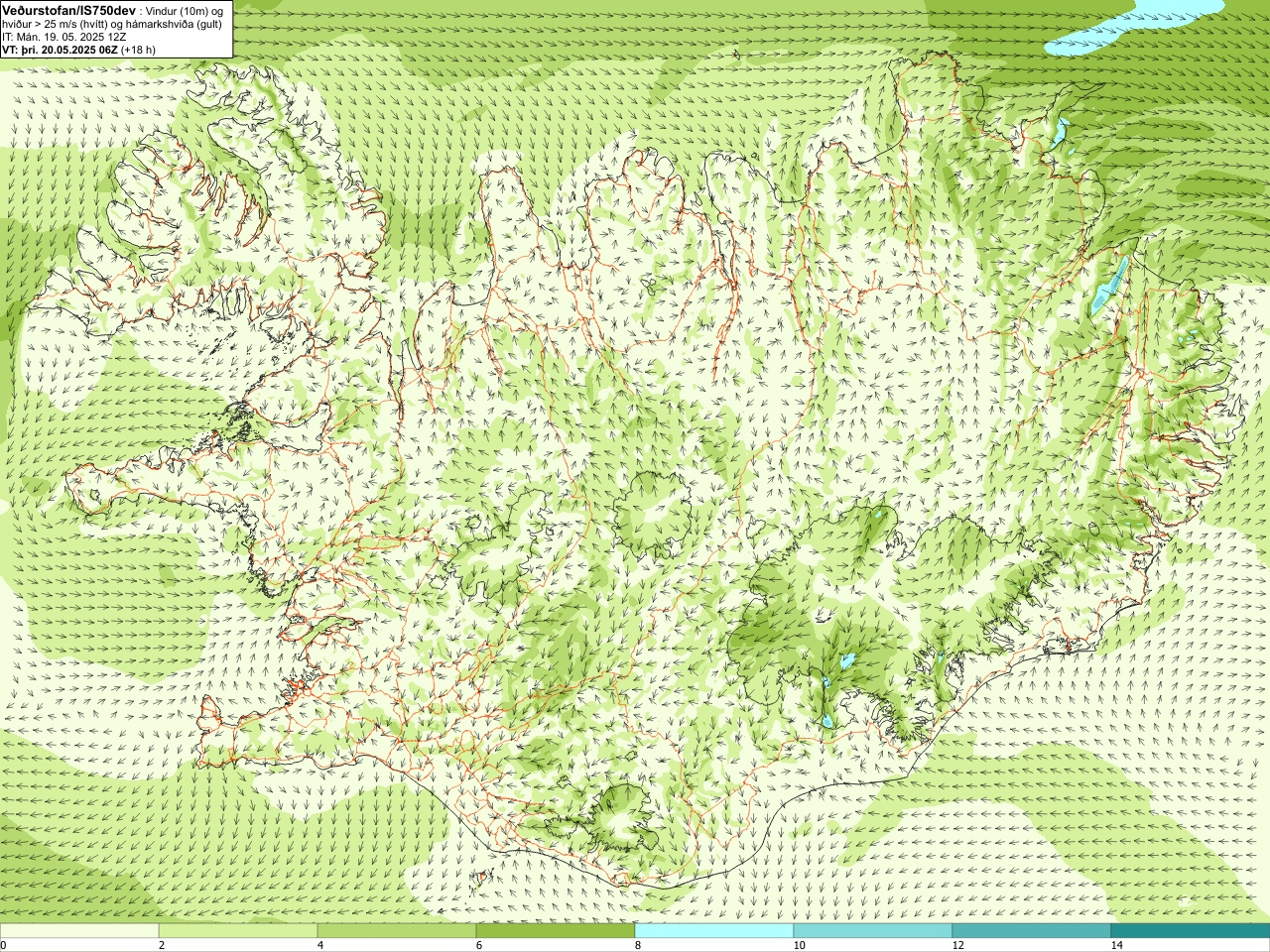Click the '2' scale label
Screen dimensions: 1270x952
coord(162,945)
